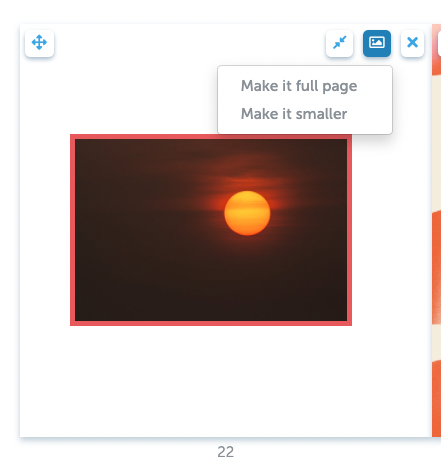Click the blue X remove-page icon
This screenshot has height=470, width=441.
click(x=412, y=43)
